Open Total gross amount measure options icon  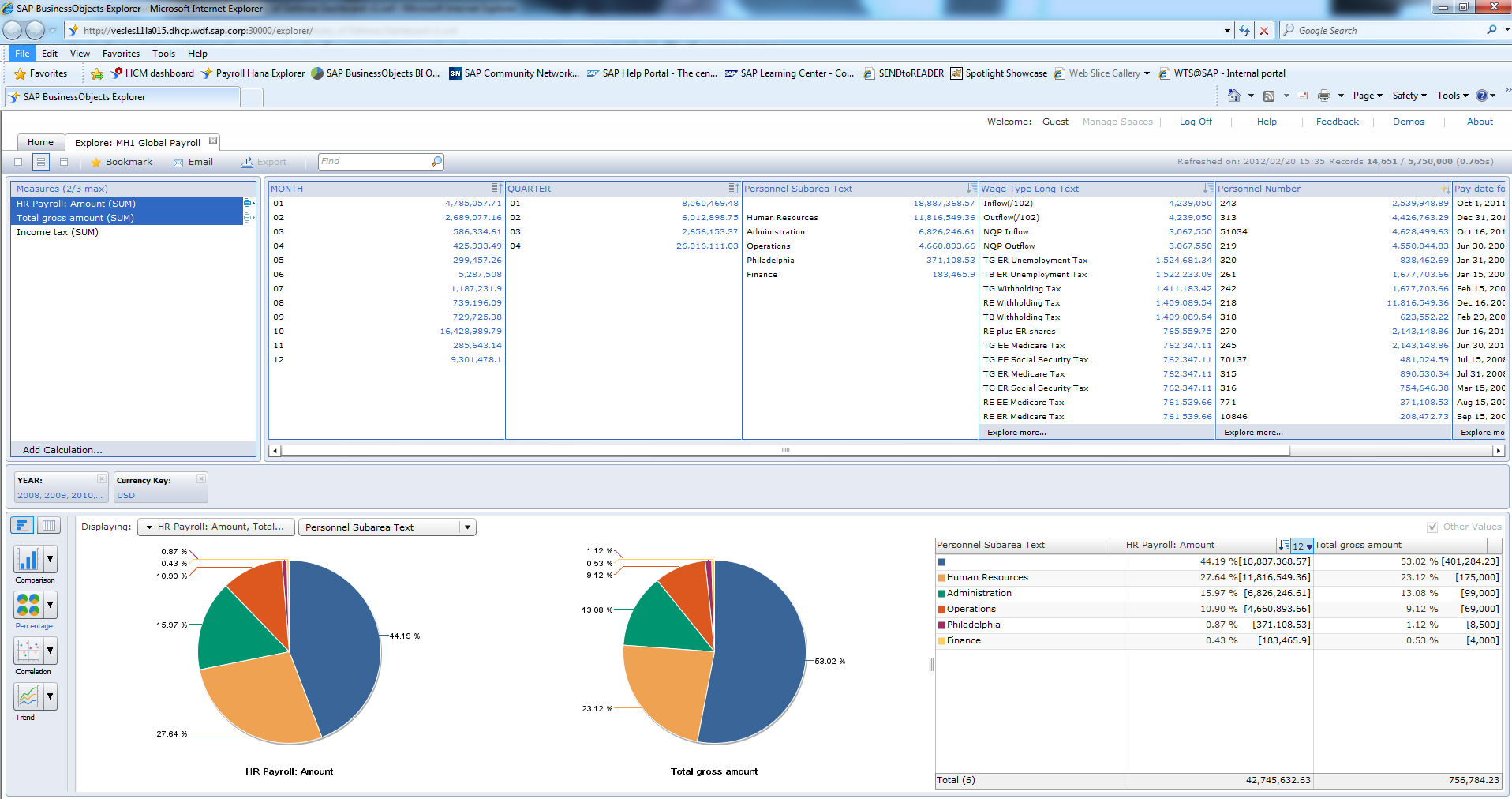[249, 218]
